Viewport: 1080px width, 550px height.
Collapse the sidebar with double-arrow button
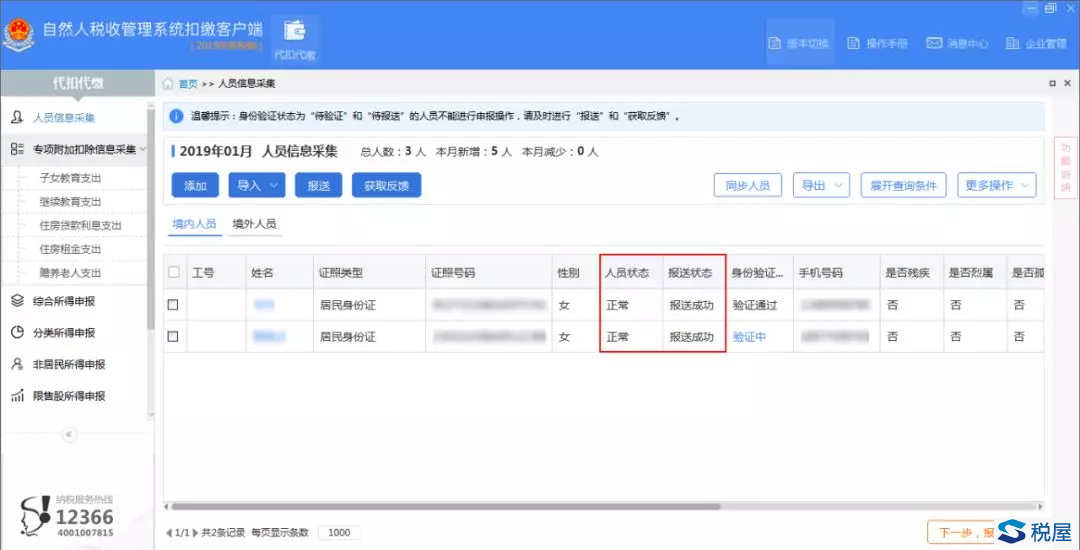click(x=70, y=434)
